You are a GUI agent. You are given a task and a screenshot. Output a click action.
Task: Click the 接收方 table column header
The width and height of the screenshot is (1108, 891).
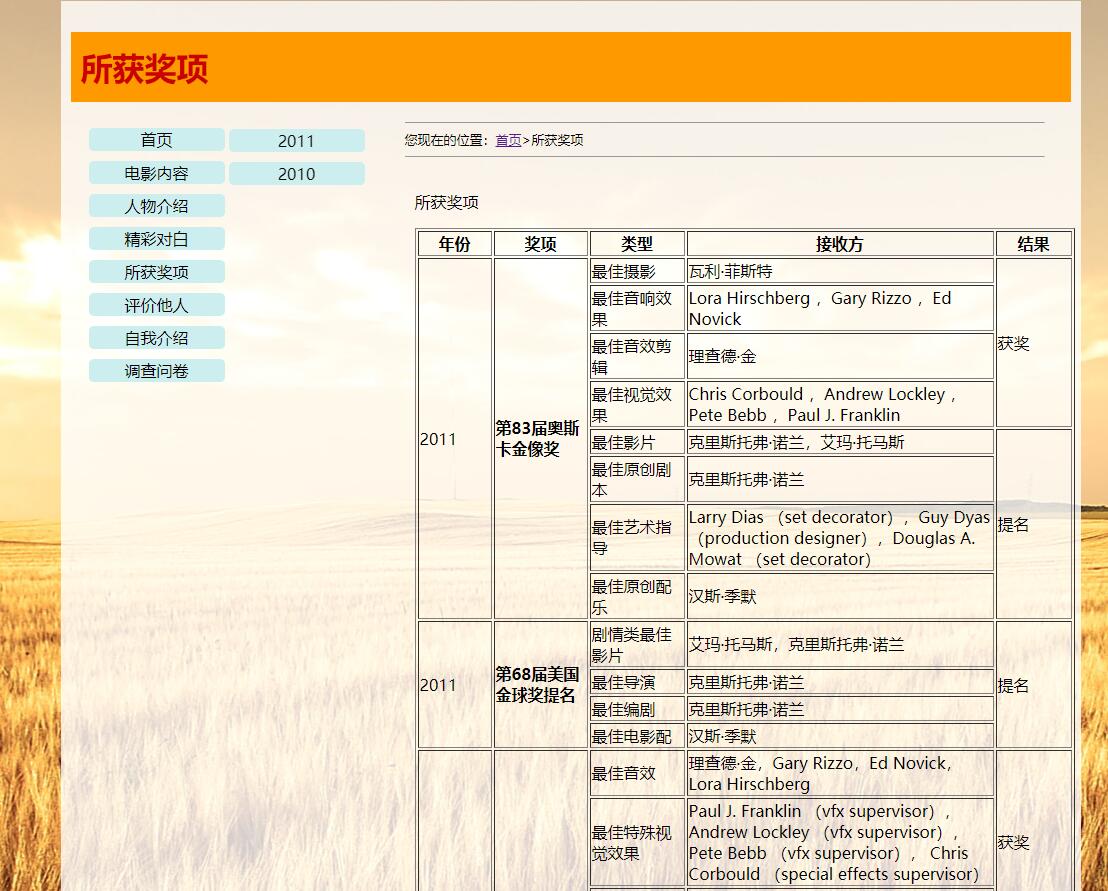tap(839, 244)
